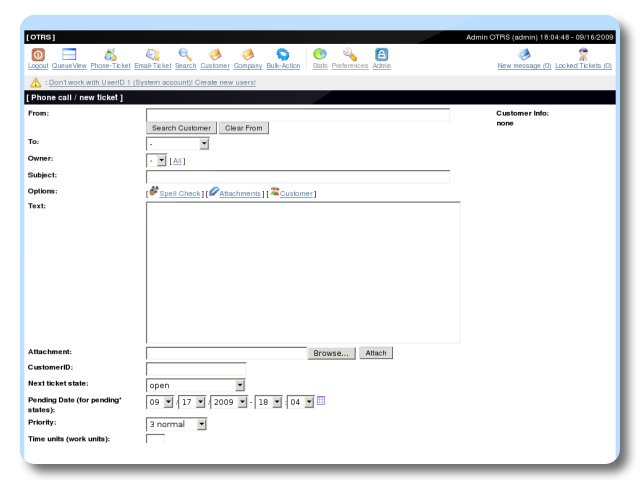Open Locked Tickets icon

pyautogui.click(x=583, y=55)
